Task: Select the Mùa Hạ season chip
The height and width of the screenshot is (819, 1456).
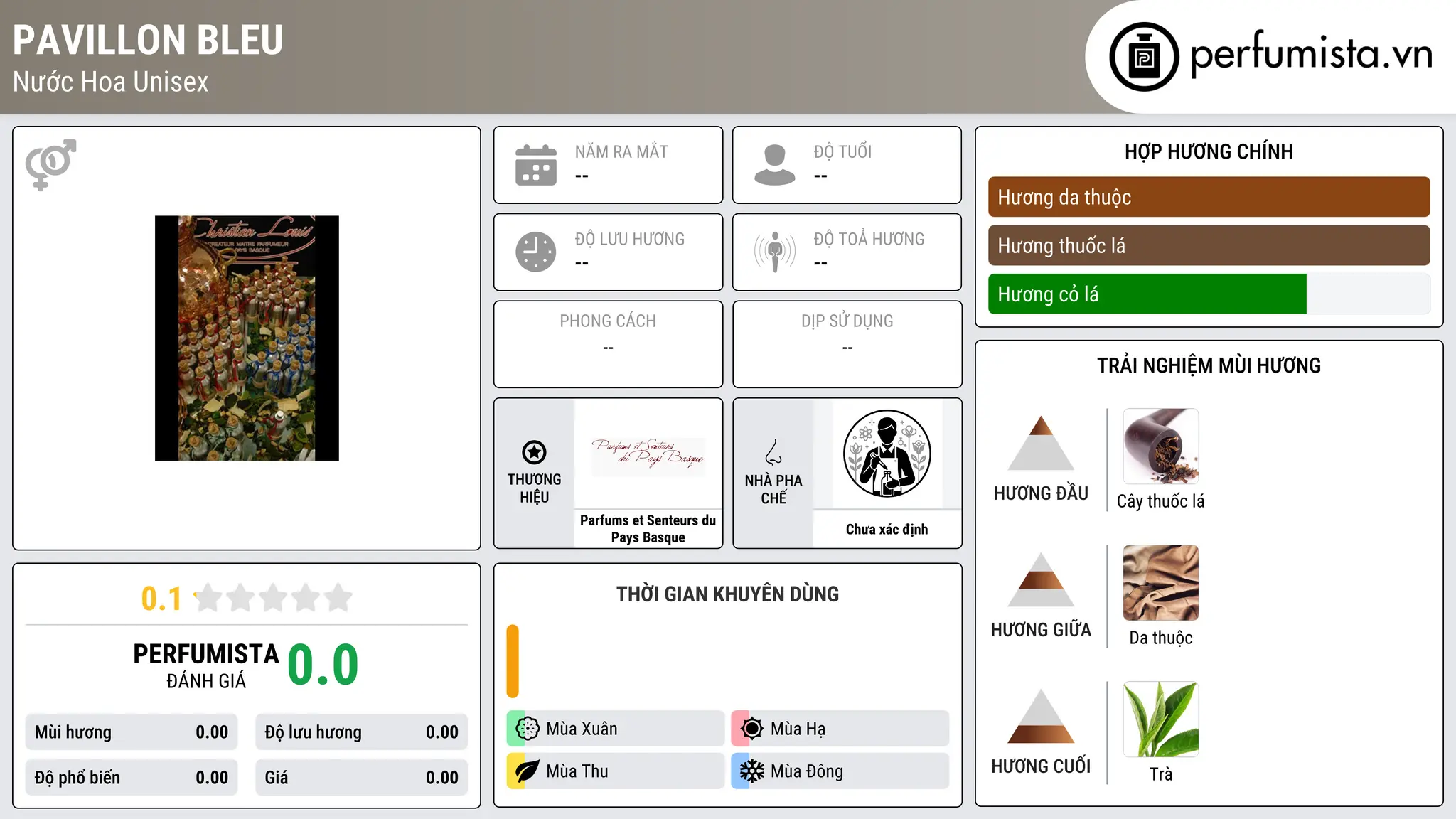Action: pyautogui.click(x=840, y=729)
